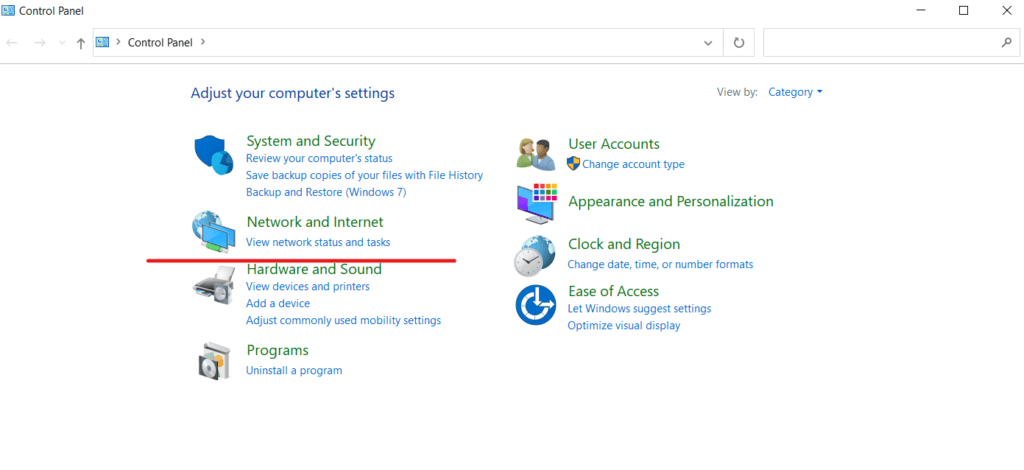The width and height of the screenshot is (1024, 470).
Task: Click the UAC shield beside Change account type
Action: tap(573, 163)
